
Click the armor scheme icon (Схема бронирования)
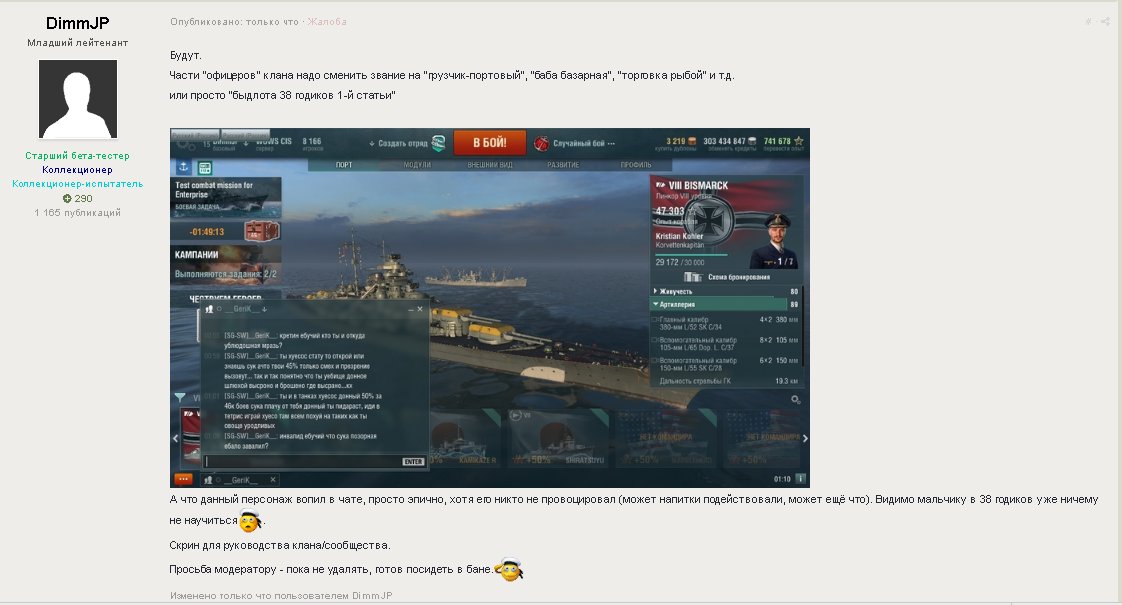pyautogui.click(x=693, y=277)
